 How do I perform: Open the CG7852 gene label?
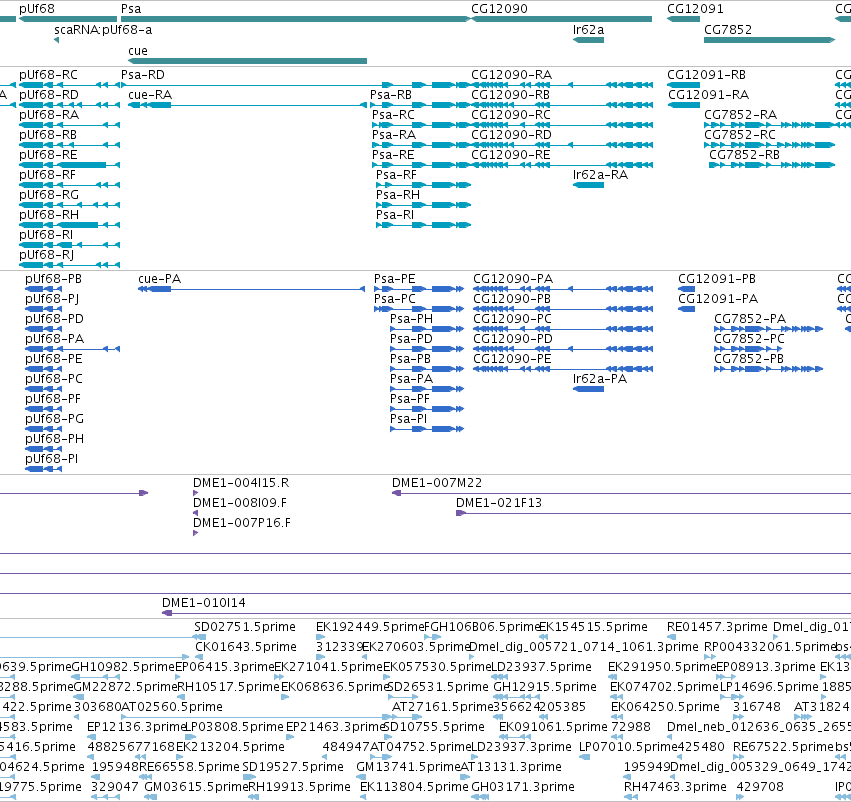tap(728, 30)
